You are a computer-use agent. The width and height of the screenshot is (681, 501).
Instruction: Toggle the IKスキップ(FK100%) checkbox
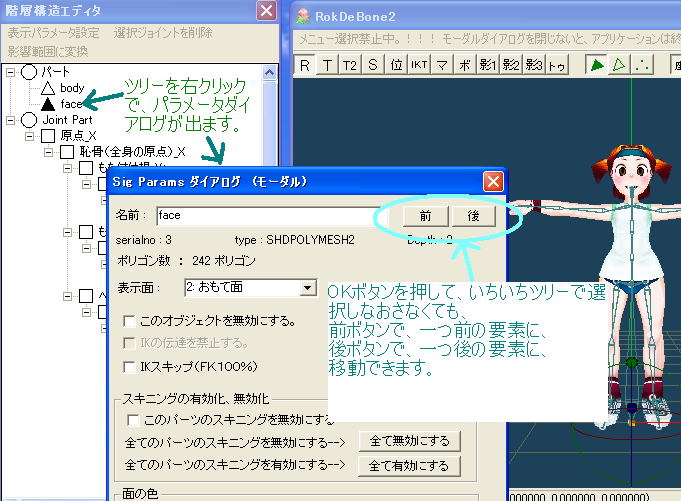[x=129, y=364]
